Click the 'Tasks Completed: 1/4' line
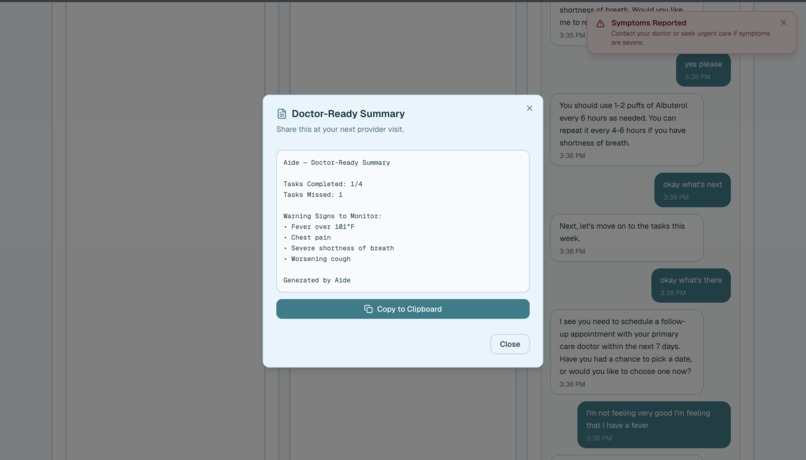 322,184
